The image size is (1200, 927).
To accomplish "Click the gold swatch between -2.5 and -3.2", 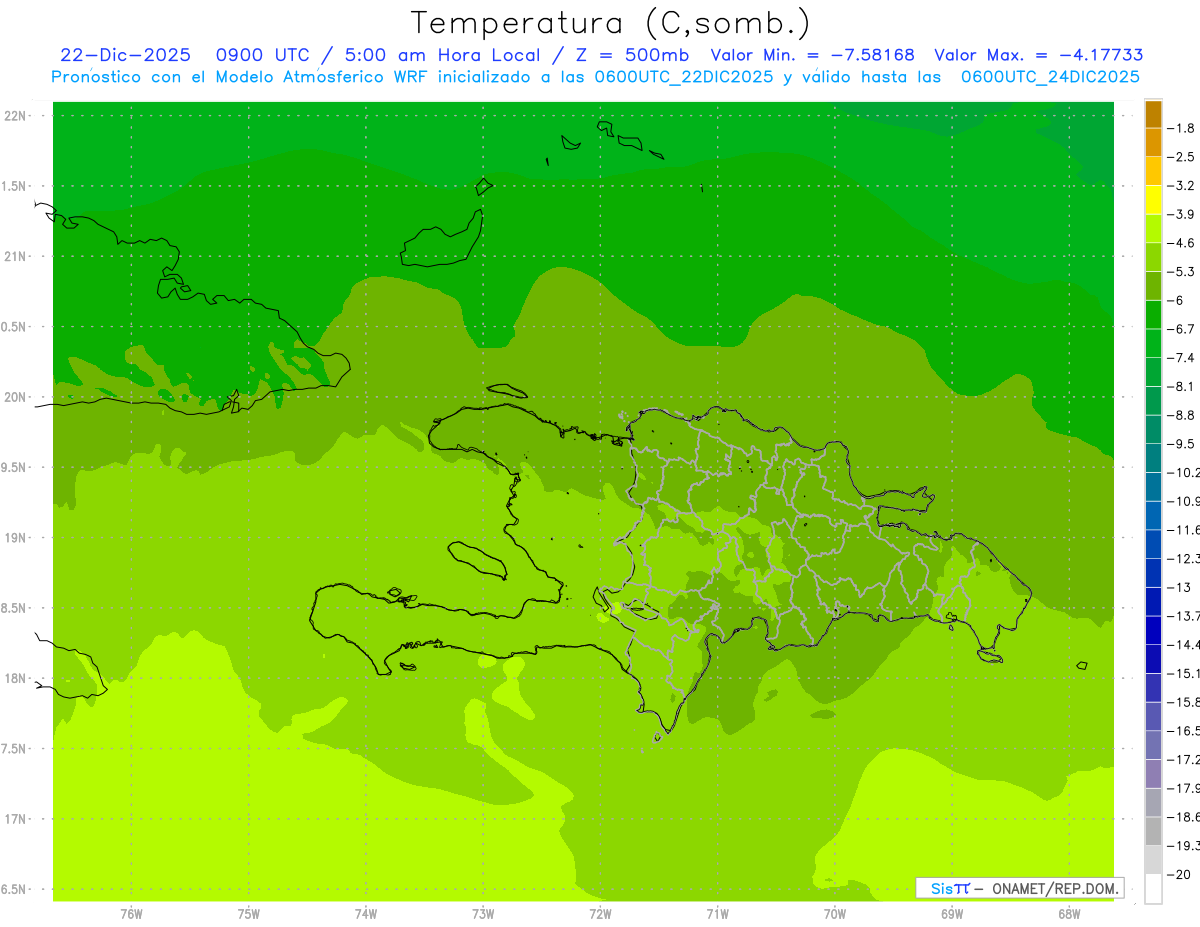I will click(1153, 171).
